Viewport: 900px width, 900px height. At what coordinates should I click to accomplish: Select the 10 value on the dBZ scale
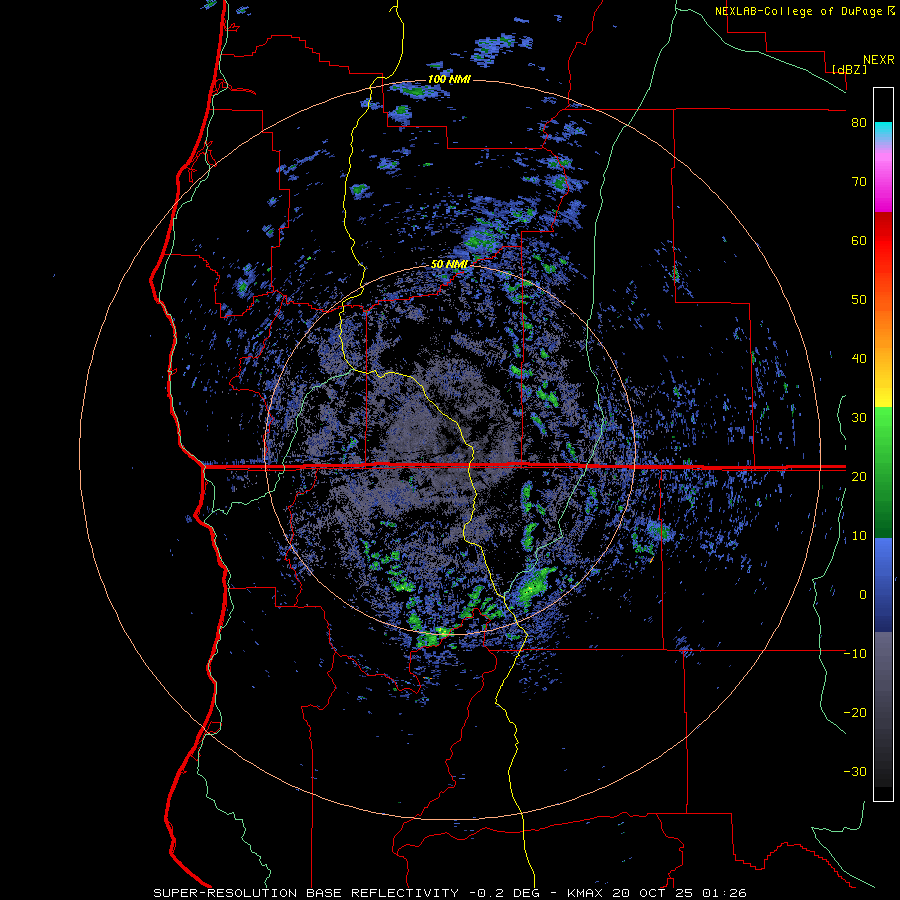pyautogui.click(x=859, y=536)
